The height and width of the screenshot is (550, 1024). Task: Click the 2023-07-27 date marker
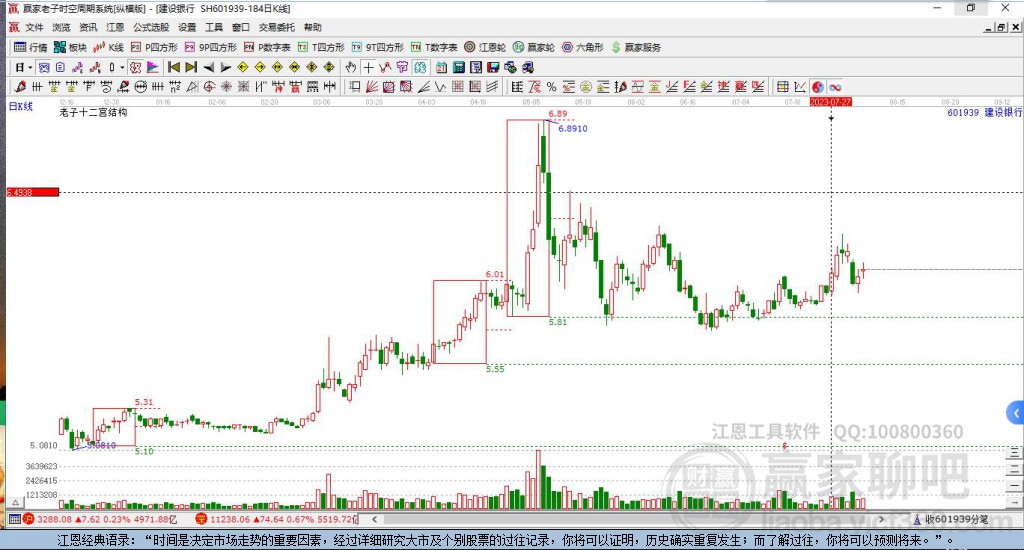pos(831,102)
